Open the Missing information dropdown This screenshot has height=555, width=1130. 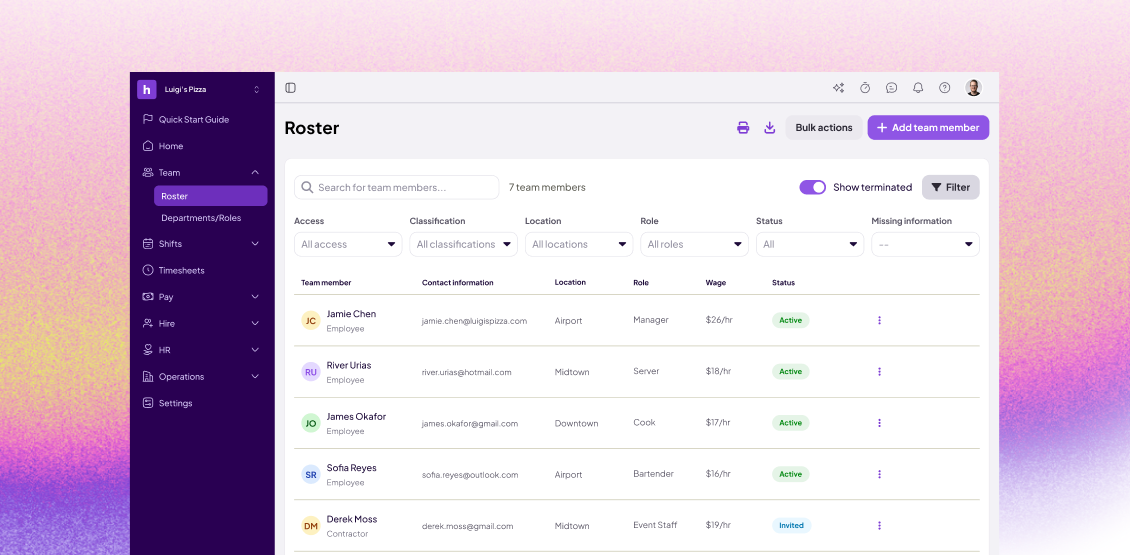925,244
